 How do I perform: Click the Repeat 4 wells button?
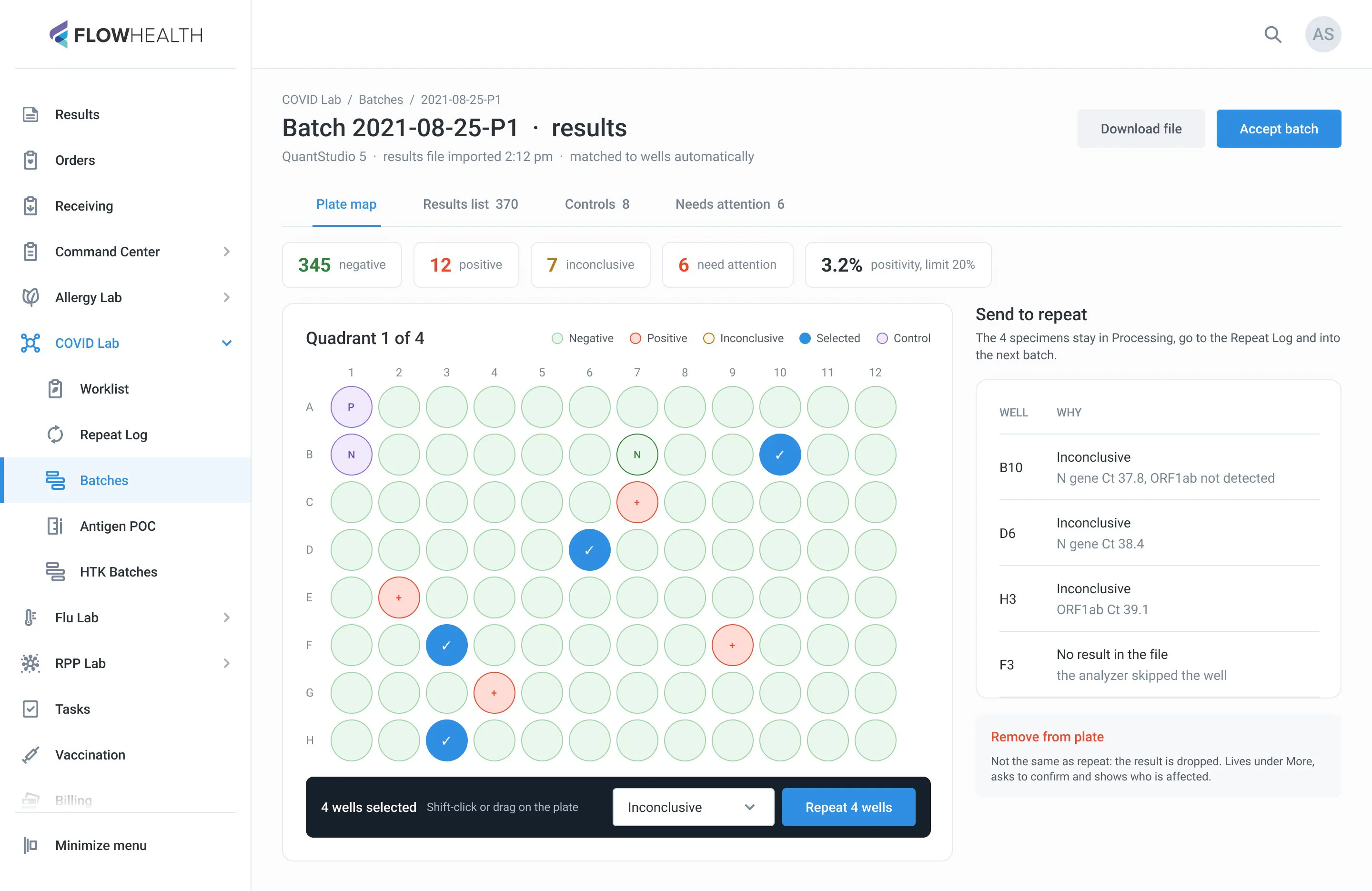point(848,807)
